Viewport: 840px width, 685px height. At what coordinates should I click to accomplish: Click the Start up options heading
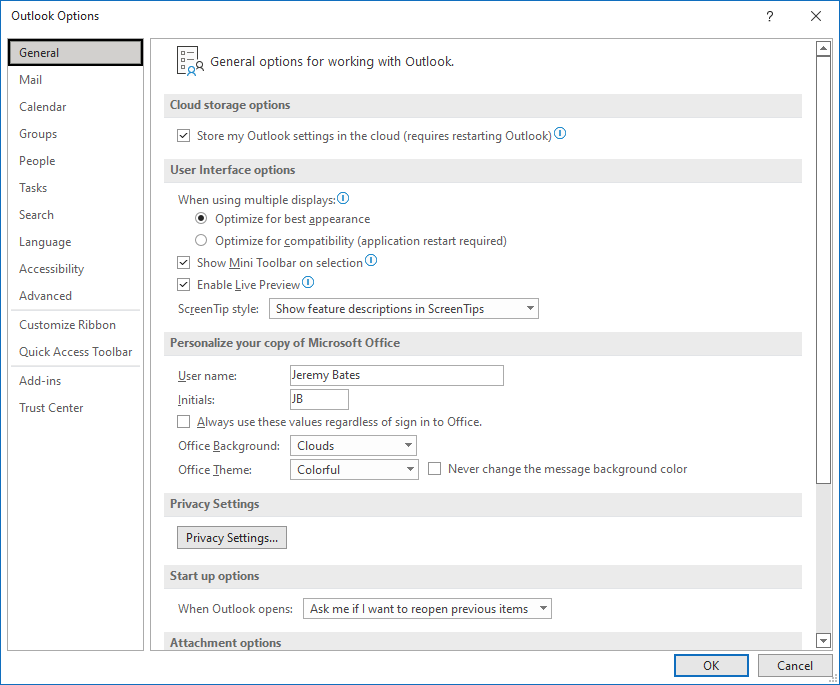[x=214, y=576]
